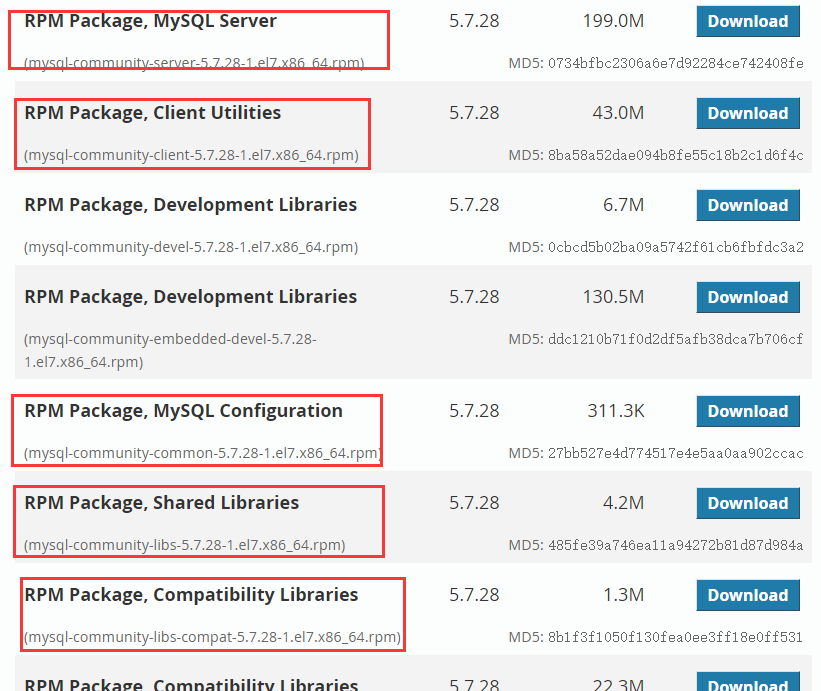The width and height of the screenshot is (821, 691).
Task: Download the 6.7M Development Libraries package
Action: tap(748, 205)
